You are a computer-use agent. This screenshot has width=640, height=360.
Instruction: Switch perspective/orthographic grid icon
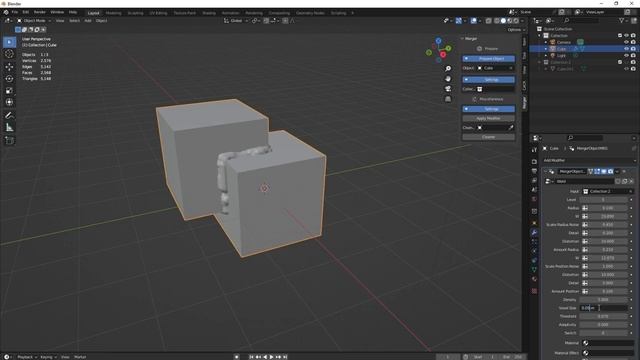(x=448, y=99)
